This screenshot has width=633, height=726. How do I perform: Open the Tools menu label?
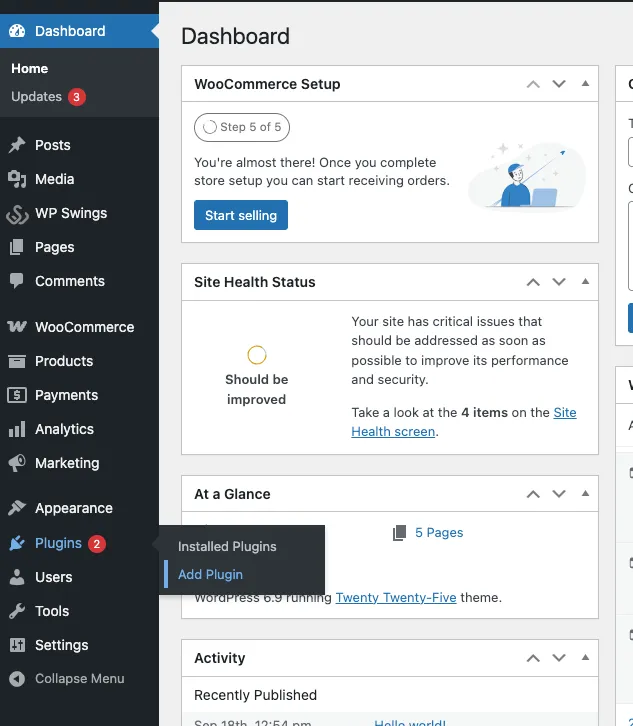point(52,611)
